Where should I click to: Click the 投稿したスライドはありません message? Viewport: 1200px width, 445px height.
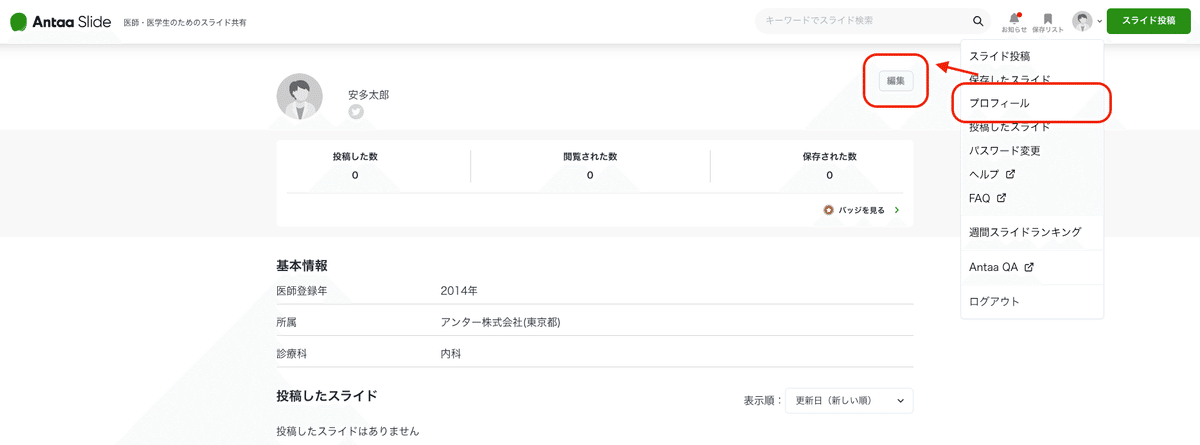347,432
